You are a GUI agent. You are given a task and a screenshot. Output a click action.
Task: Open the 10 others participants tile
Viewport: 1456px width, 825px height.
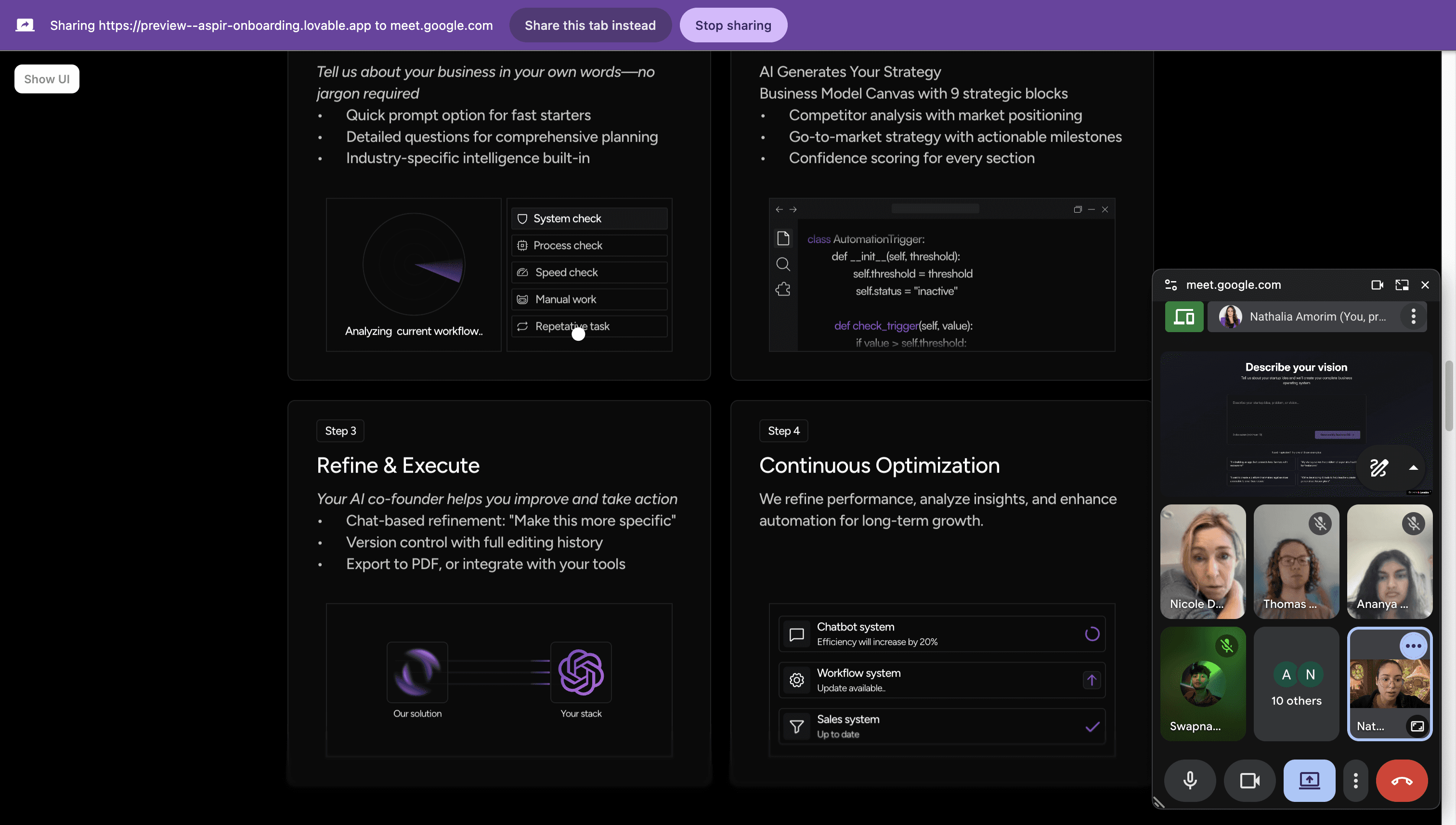(1296, 683)
